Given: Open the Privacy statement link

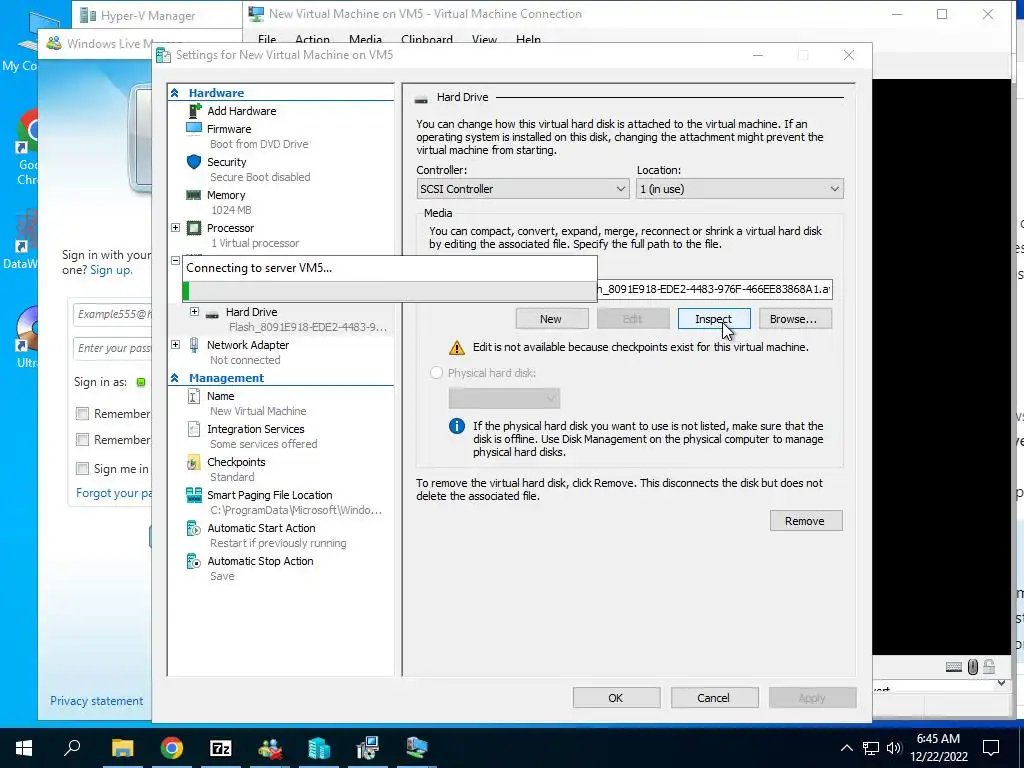Looking at the screenshot, I should pyautogui.click(x=97, y=701).
